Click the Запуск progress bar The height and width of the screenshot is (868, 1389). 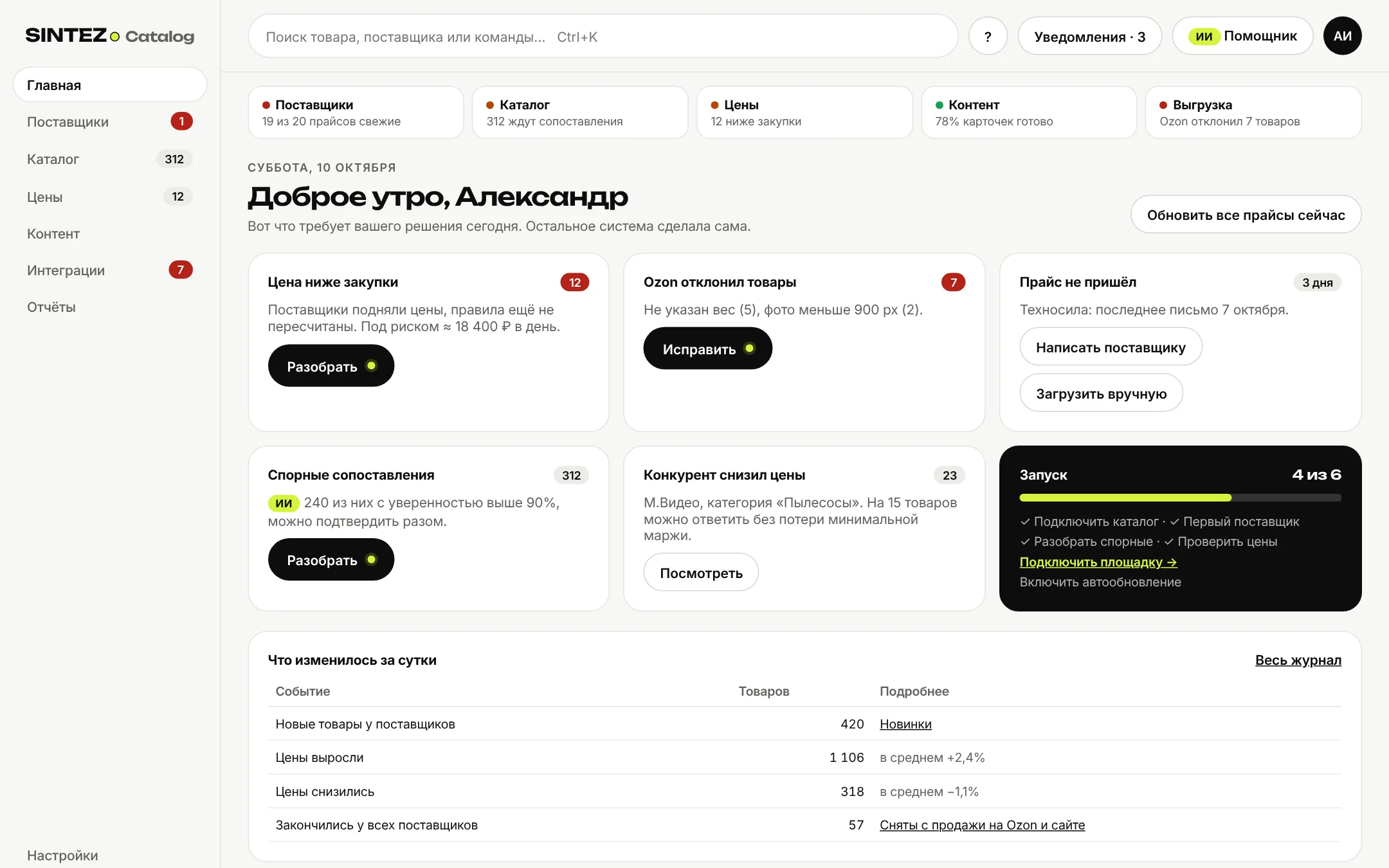(1180, 498)
